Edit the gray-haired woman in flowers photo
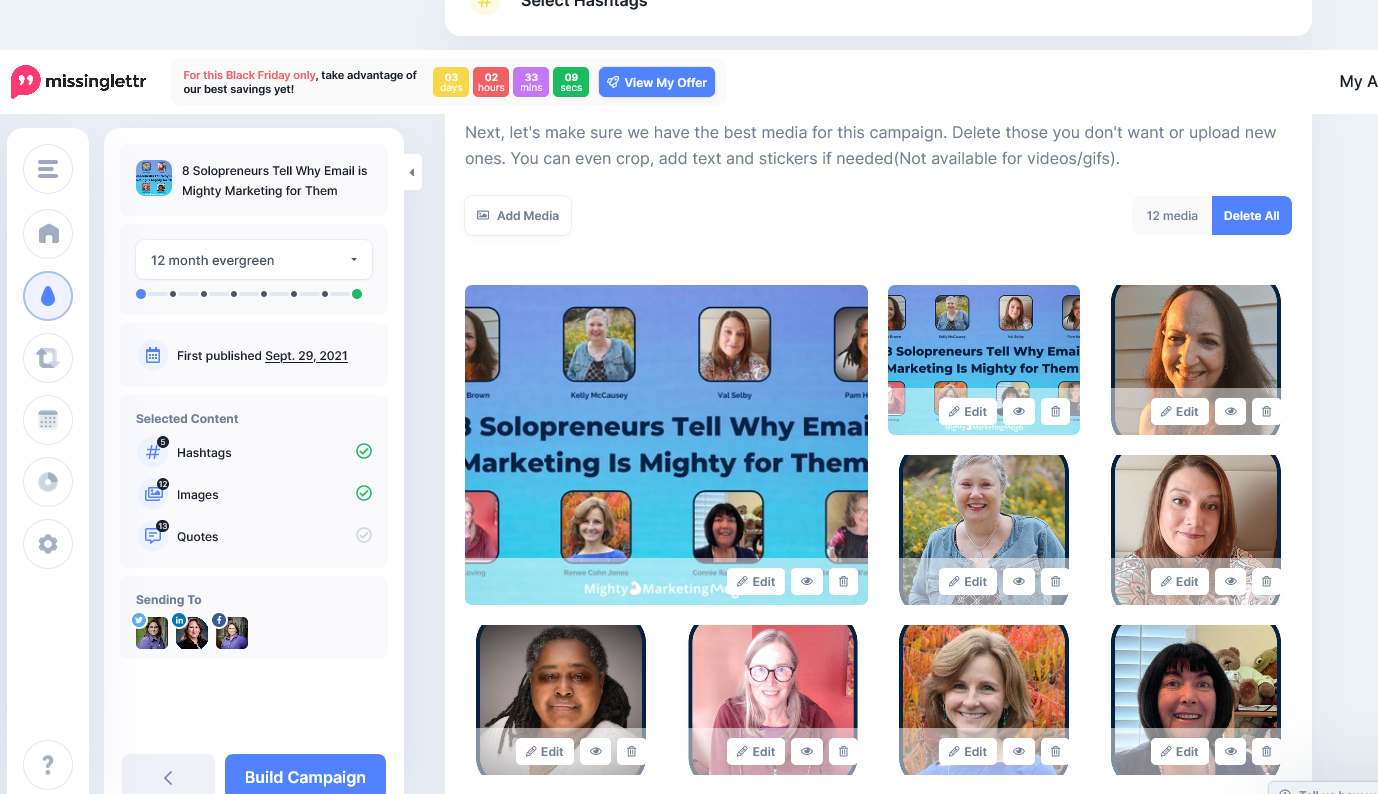The height and width of the screenshot is (794, 1378). tap(968, 582)
